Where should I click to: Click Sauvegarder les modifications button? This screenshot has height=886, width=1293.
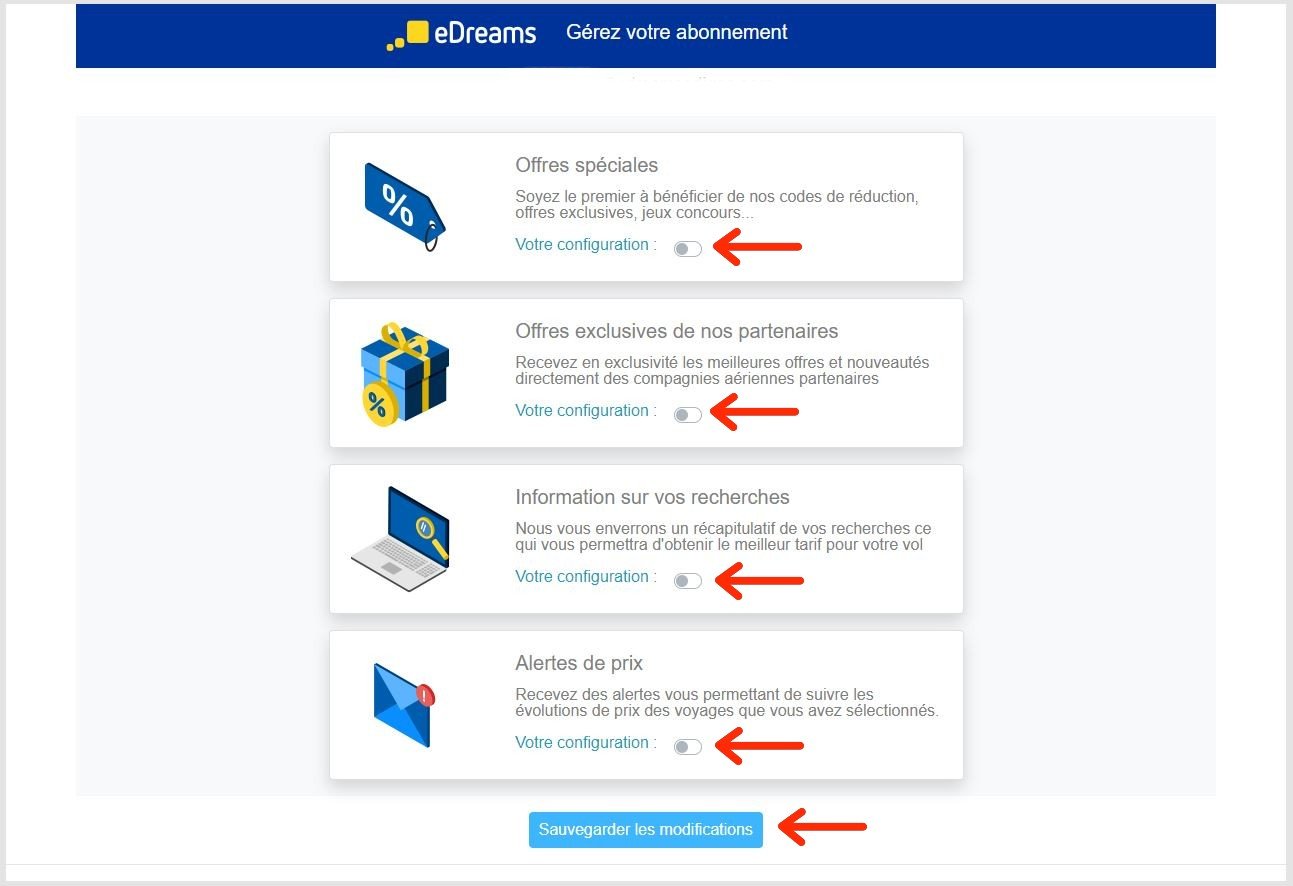(646, 829)
